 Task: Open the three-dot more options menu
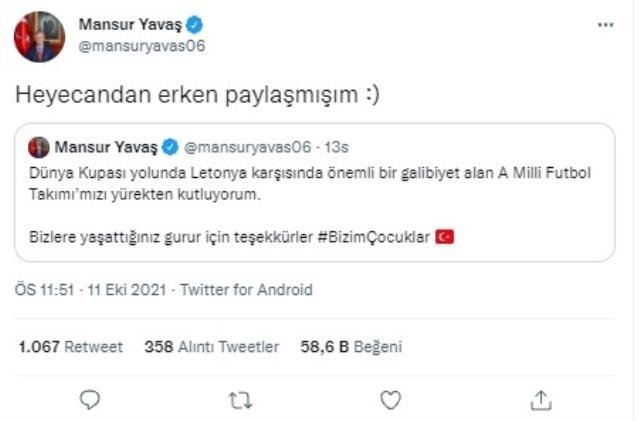coord(605,24)
